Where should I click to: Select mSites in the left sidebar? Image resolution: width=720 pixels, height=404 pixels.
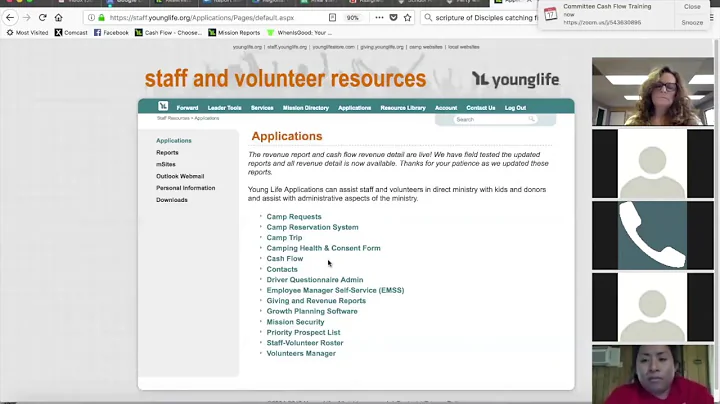[x=166, y=164]
